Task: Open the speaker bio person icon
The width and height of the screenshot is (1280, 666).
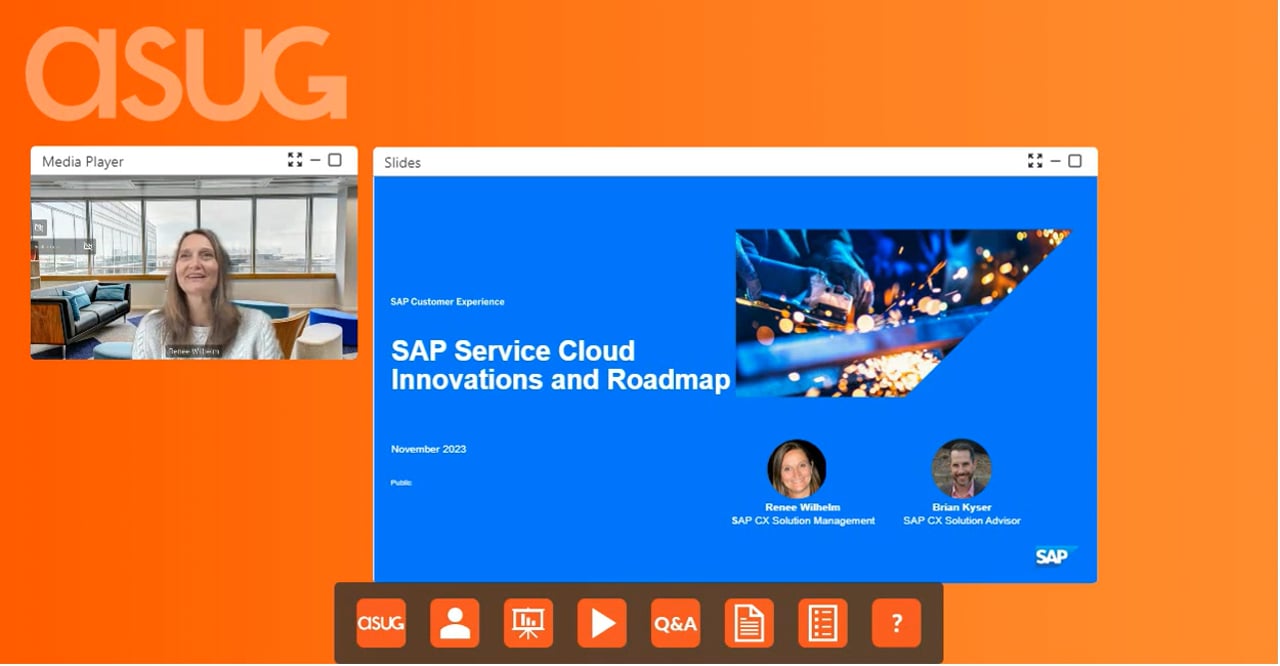Action: pyautogui.click(x=455, y=623)
